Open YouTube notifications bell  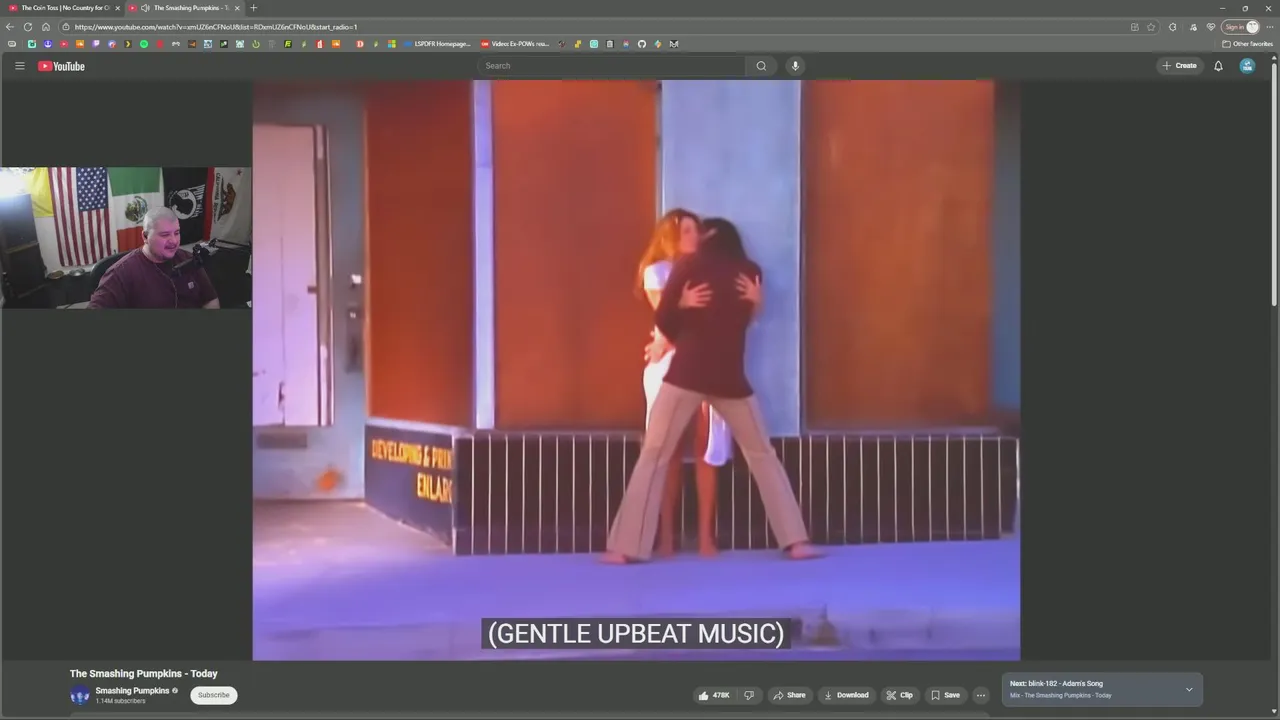click(x=1218, y=66)
